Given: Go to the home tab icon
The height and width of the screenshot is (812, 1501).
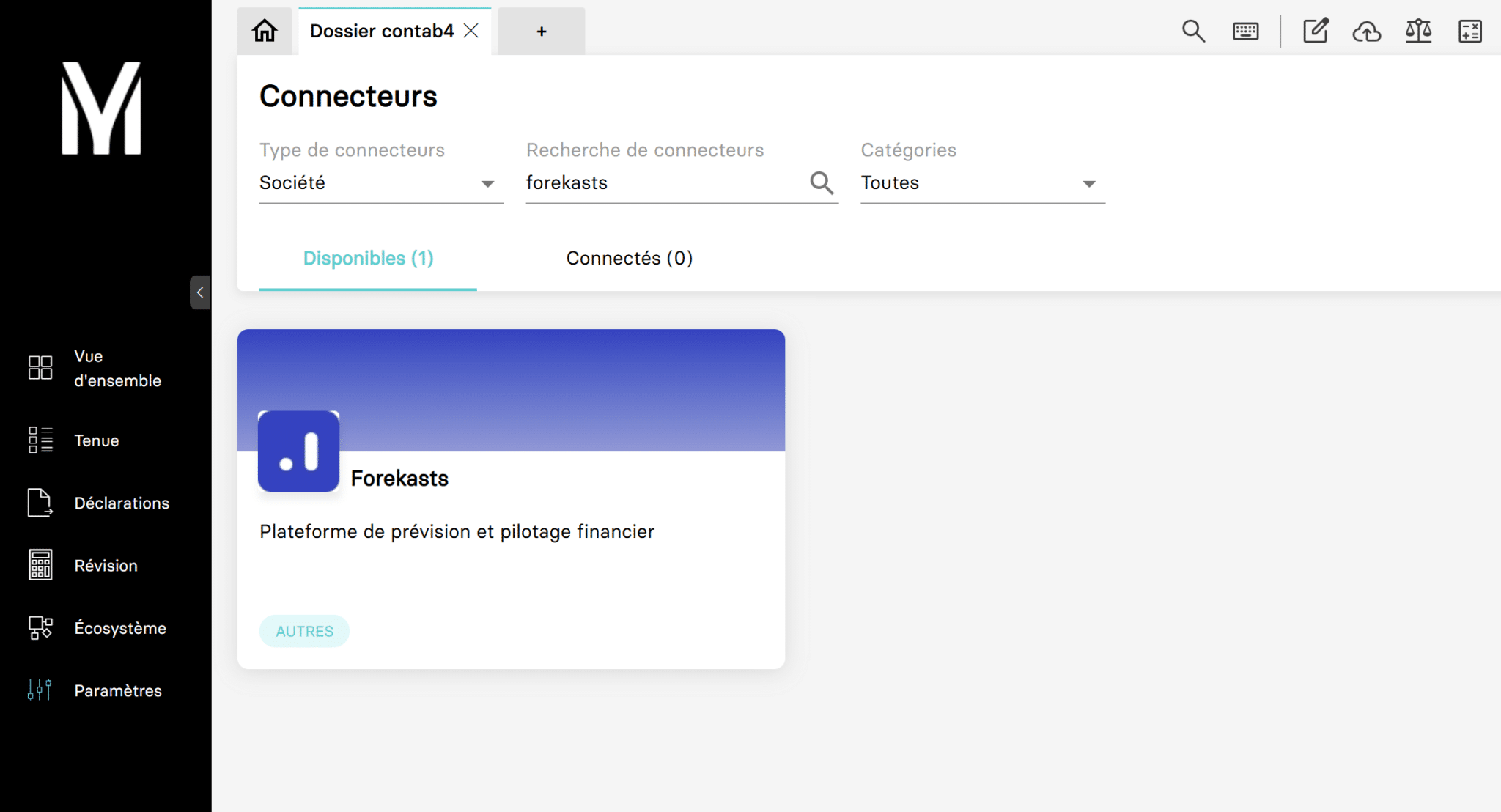Looking at the screenshot, I should (265, 31).
